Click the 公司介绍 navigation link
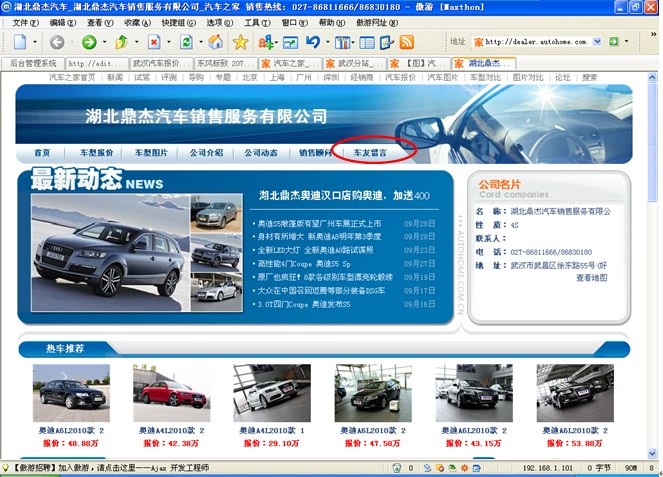The image size is (663, 477). (x=206, y=153)
